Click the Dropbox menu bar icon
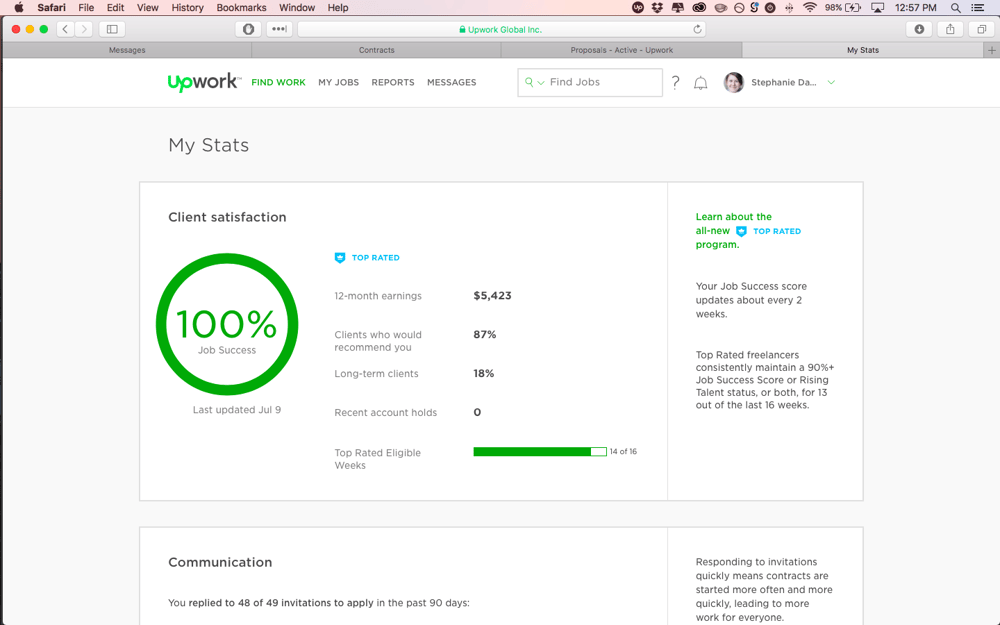1000x625 pixels. [657, 8]
